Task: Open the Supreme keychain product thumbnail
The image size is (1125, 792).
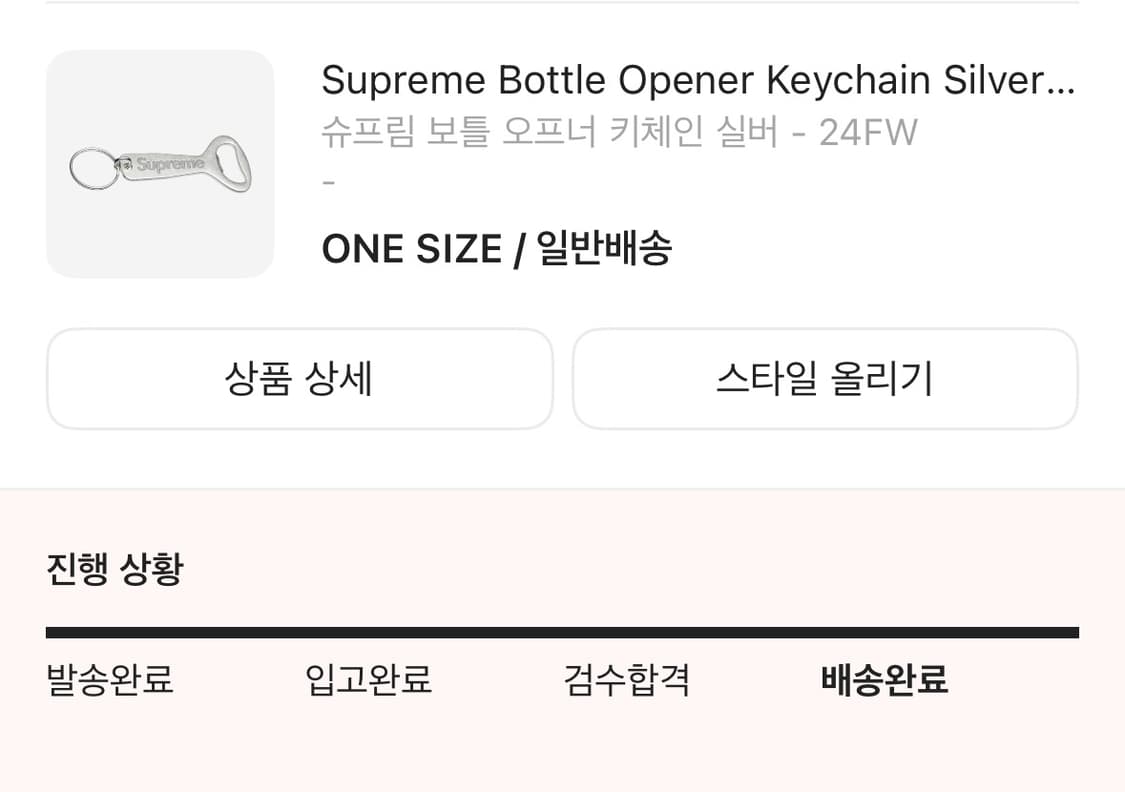Action: 160,164
